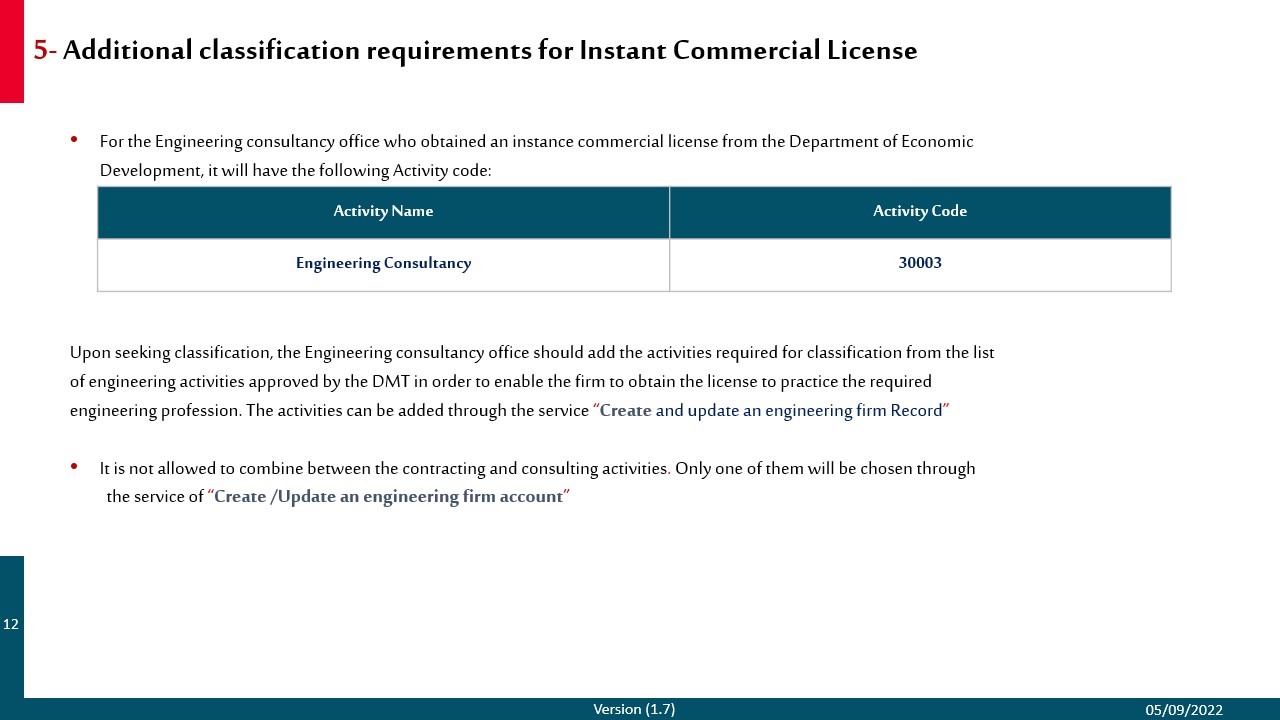Click the first red bullet point marker

click(x=74, y=140)
